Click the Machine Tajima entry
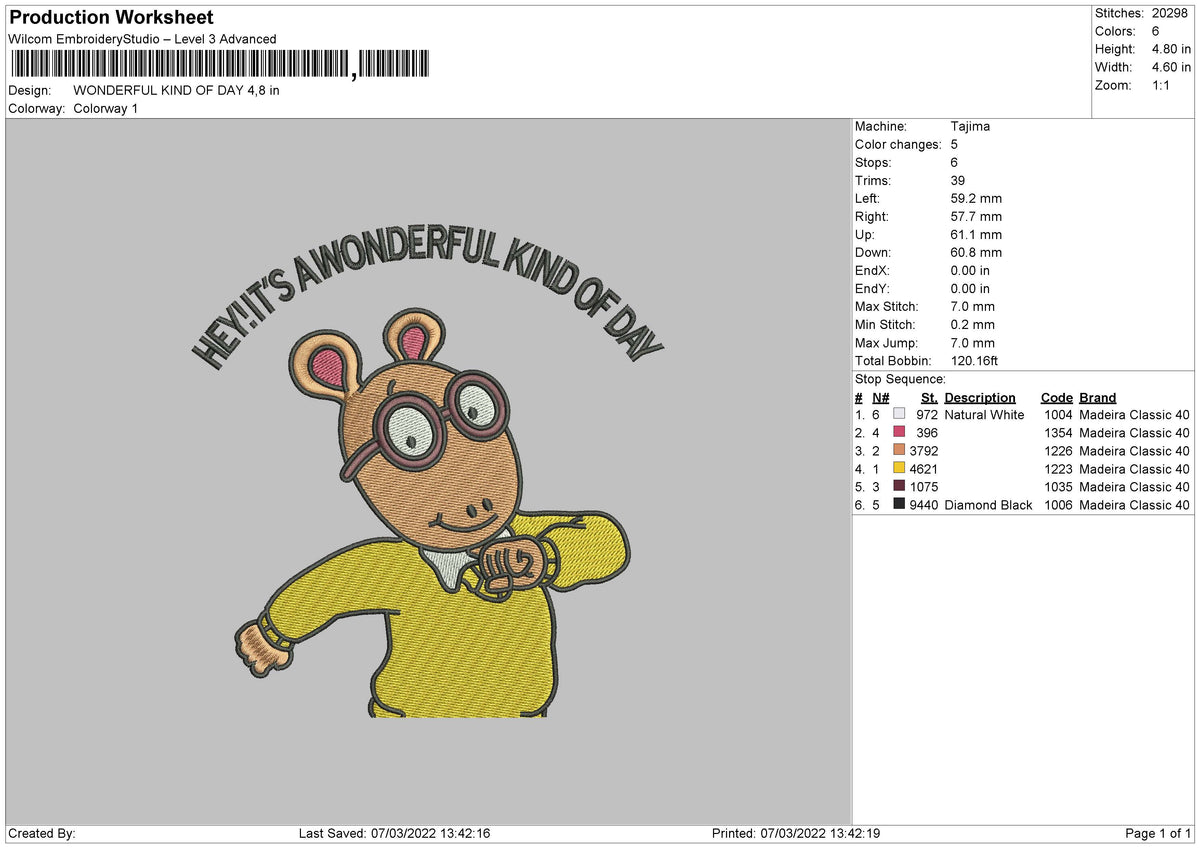1200x848 pixels. click(923, 126)
